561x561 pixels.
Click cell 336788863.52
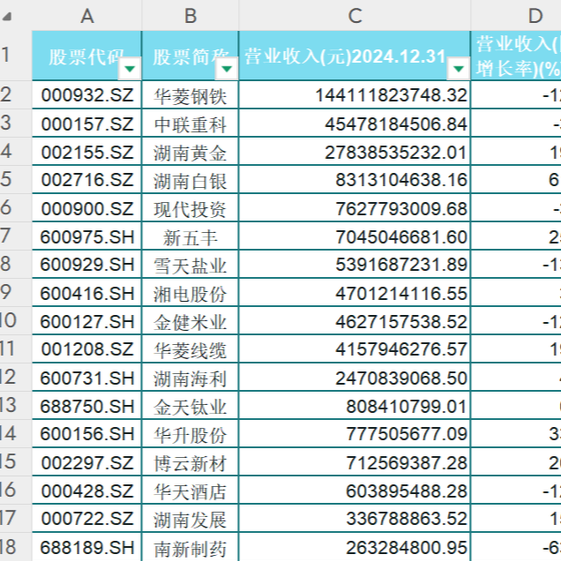click(355, 518)
